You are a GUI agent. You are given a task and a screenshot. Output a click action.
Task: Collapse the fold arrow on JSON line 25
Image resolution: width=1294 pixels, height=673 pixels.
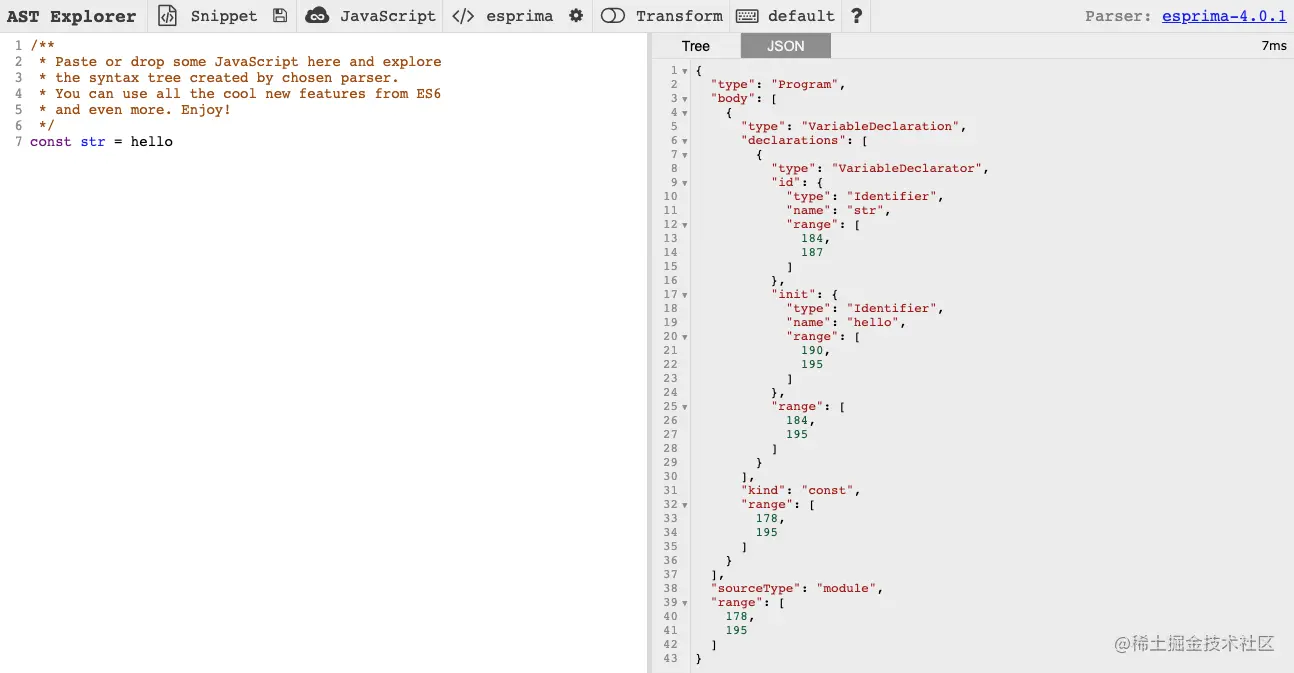[684, 407]
